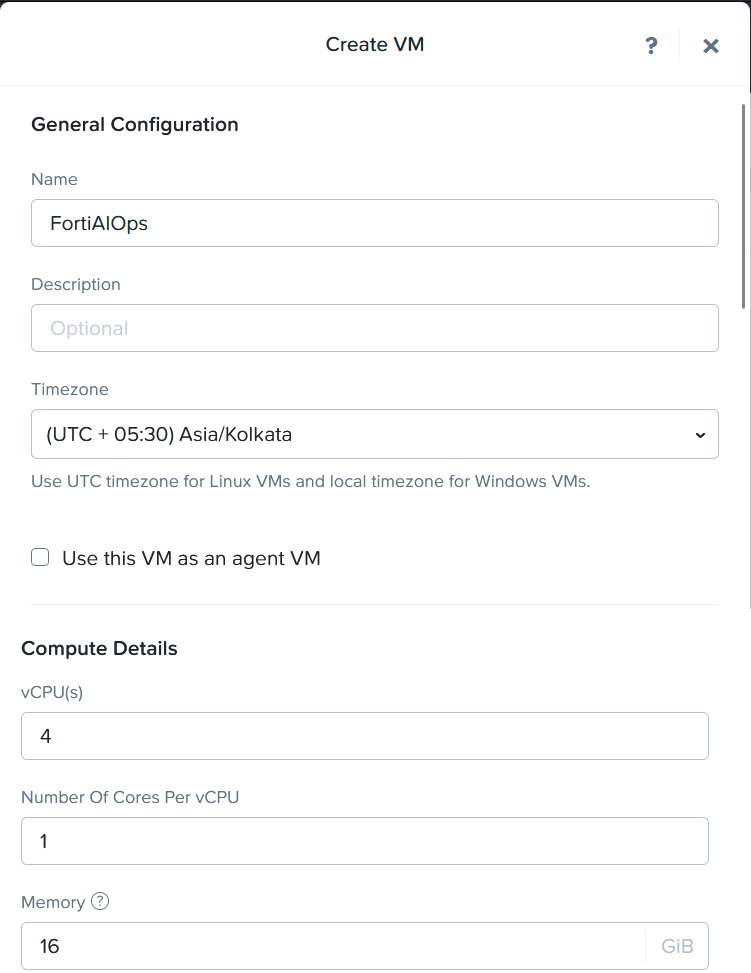Click the Memory value input field
The width and height of the screenshot is (751, 973).
pos(330,946)
